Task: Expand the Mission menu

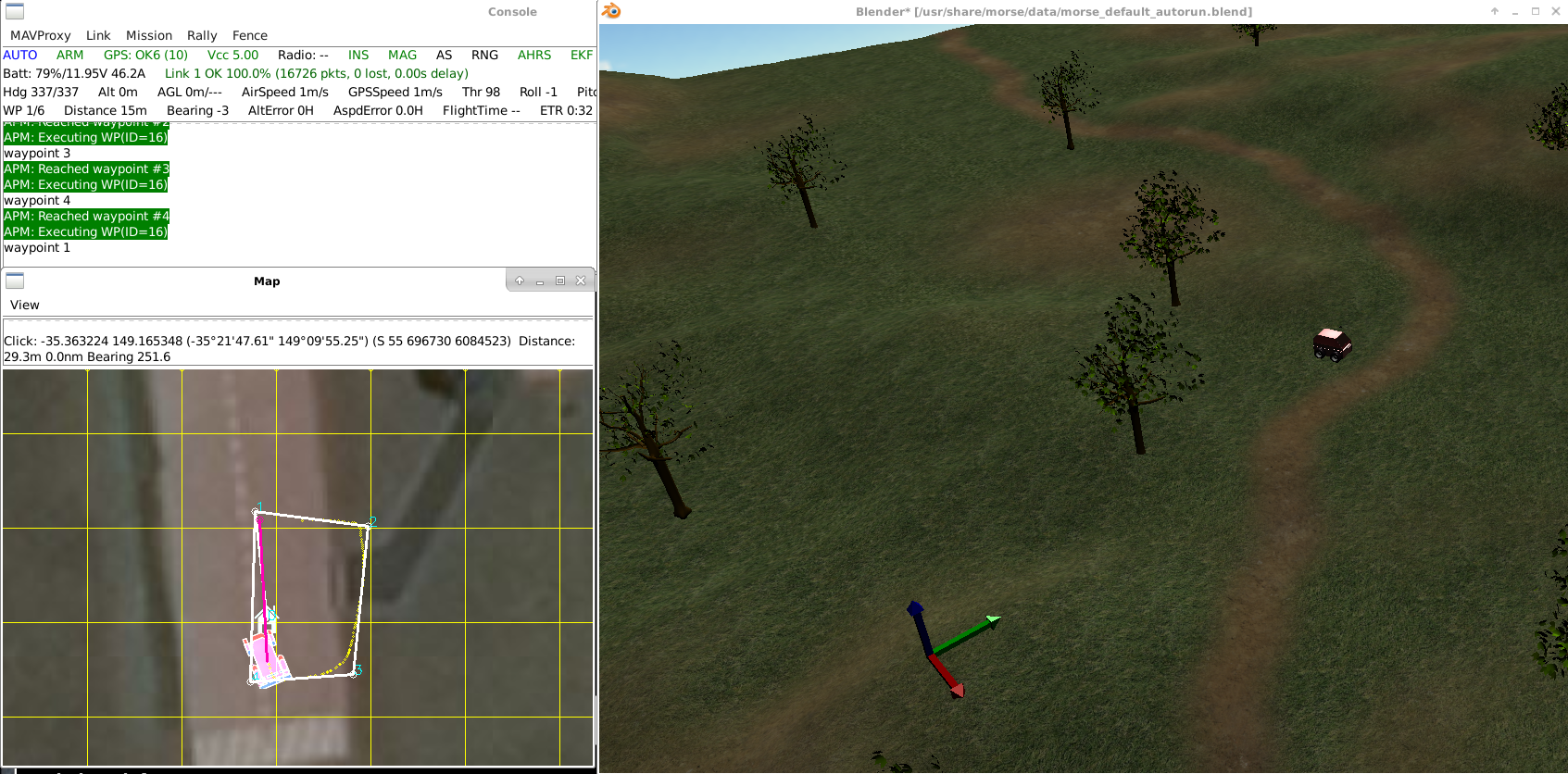Action: click(149, 35)
